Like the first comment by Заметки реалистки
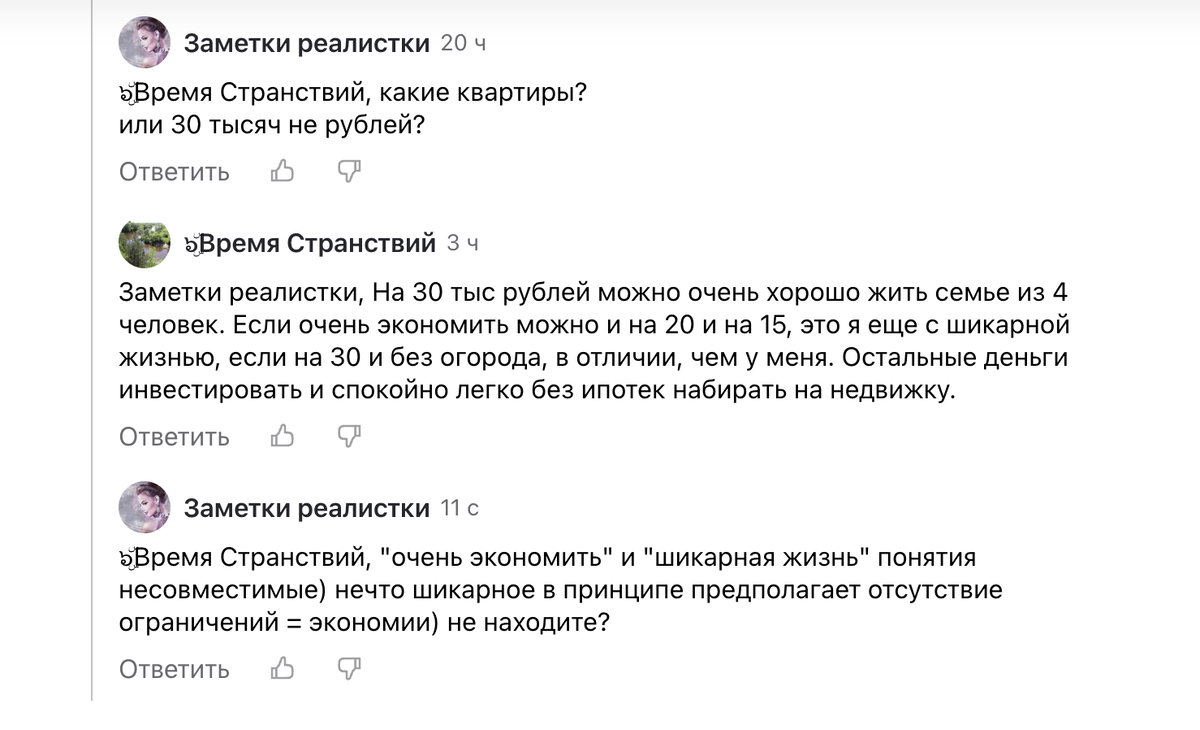The width and height of the screenshot is (1200, 730). (x=281, y=171)
